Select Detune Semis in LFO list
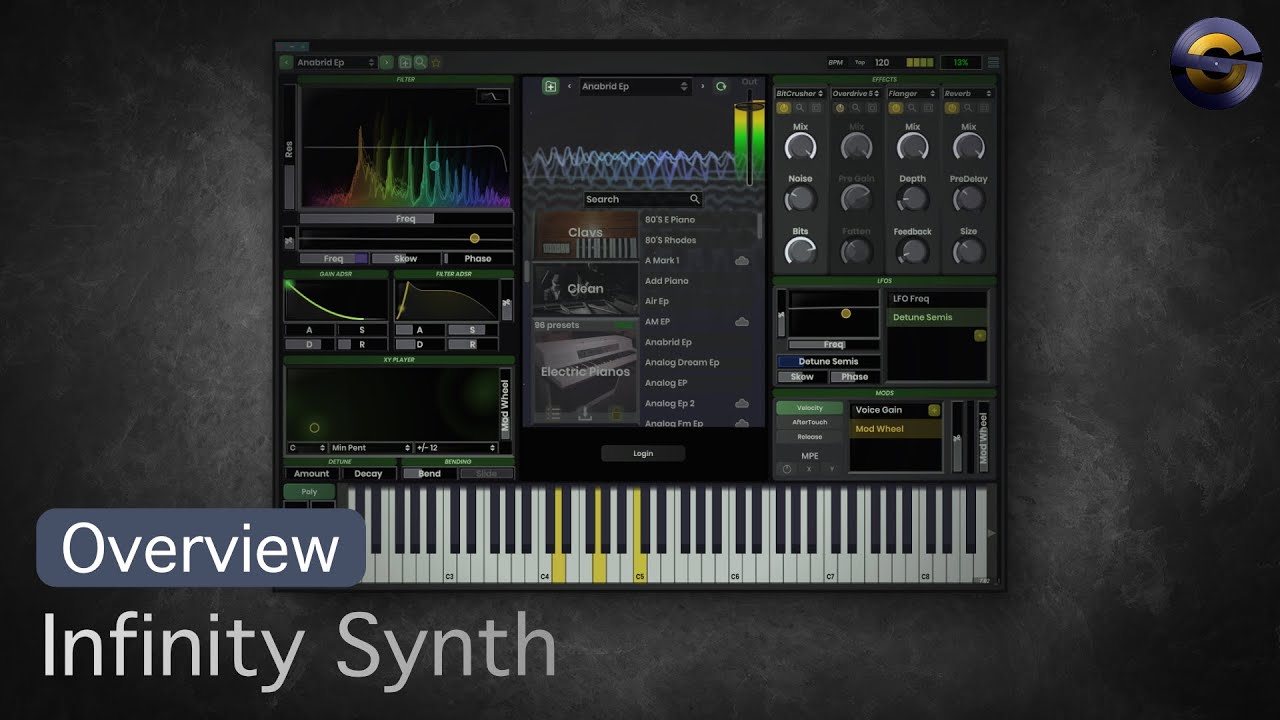1280x720 pixels. 937,317
